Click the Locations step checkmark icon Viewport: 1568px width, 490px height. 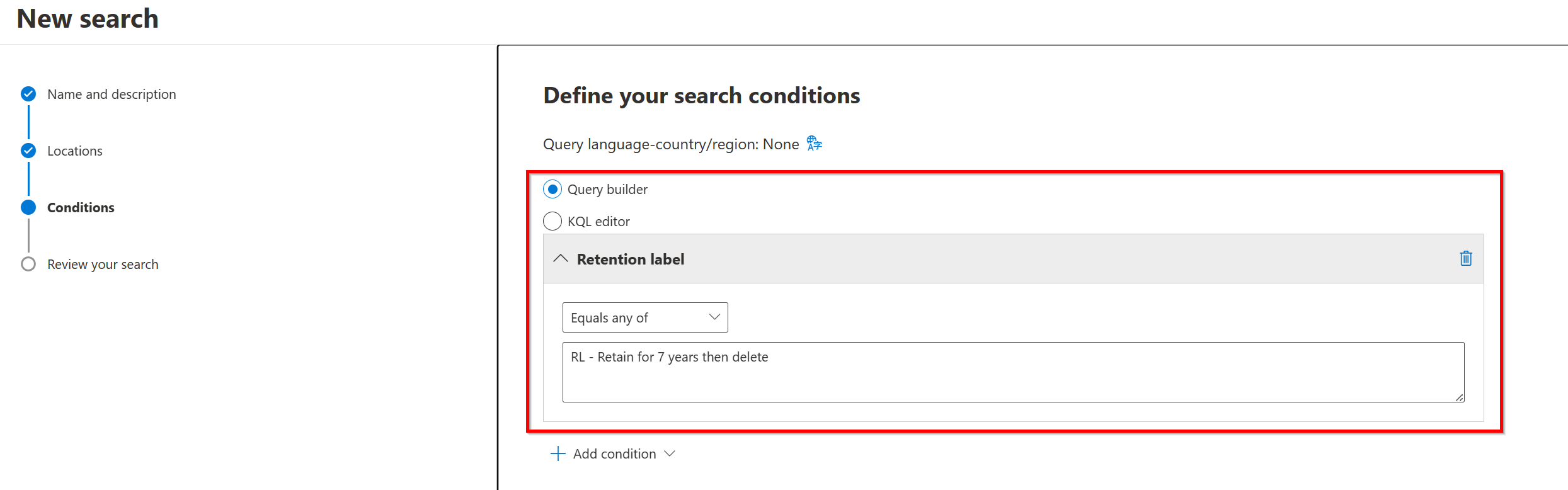28,151
